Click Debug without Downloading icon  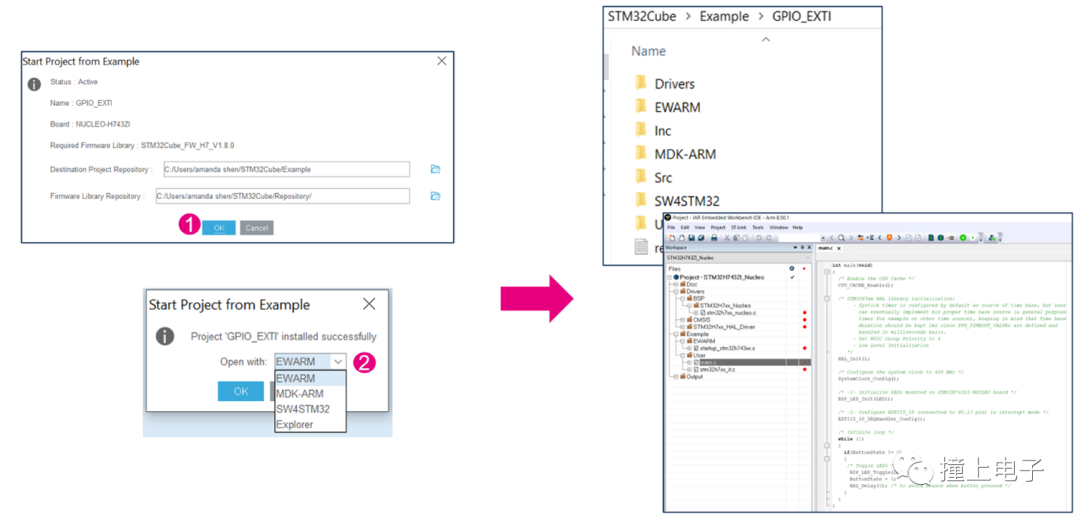tap(973, 238)
